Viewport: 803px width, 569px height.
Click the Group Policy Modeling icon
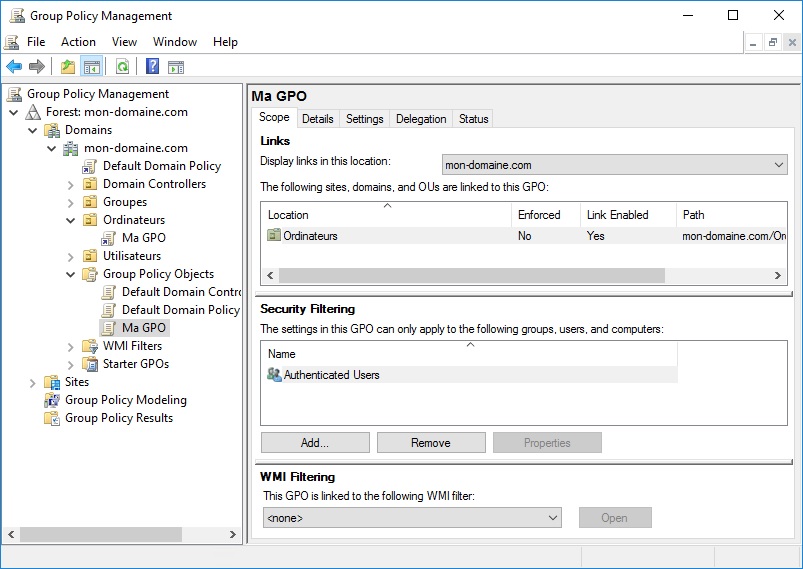pos(52,400)
